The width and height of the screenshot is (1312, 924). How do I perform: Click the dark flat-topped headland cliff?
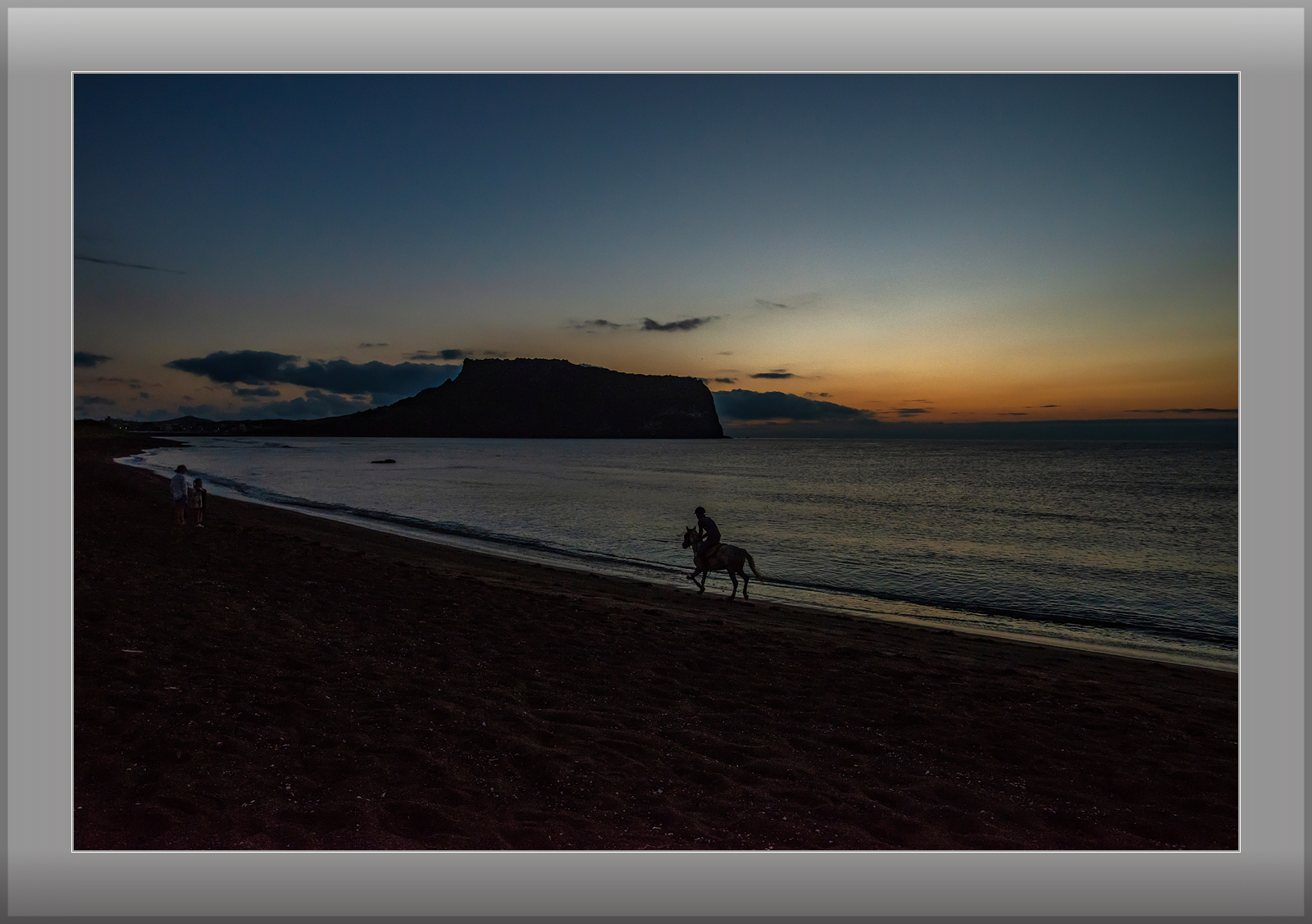click(525, 398)
